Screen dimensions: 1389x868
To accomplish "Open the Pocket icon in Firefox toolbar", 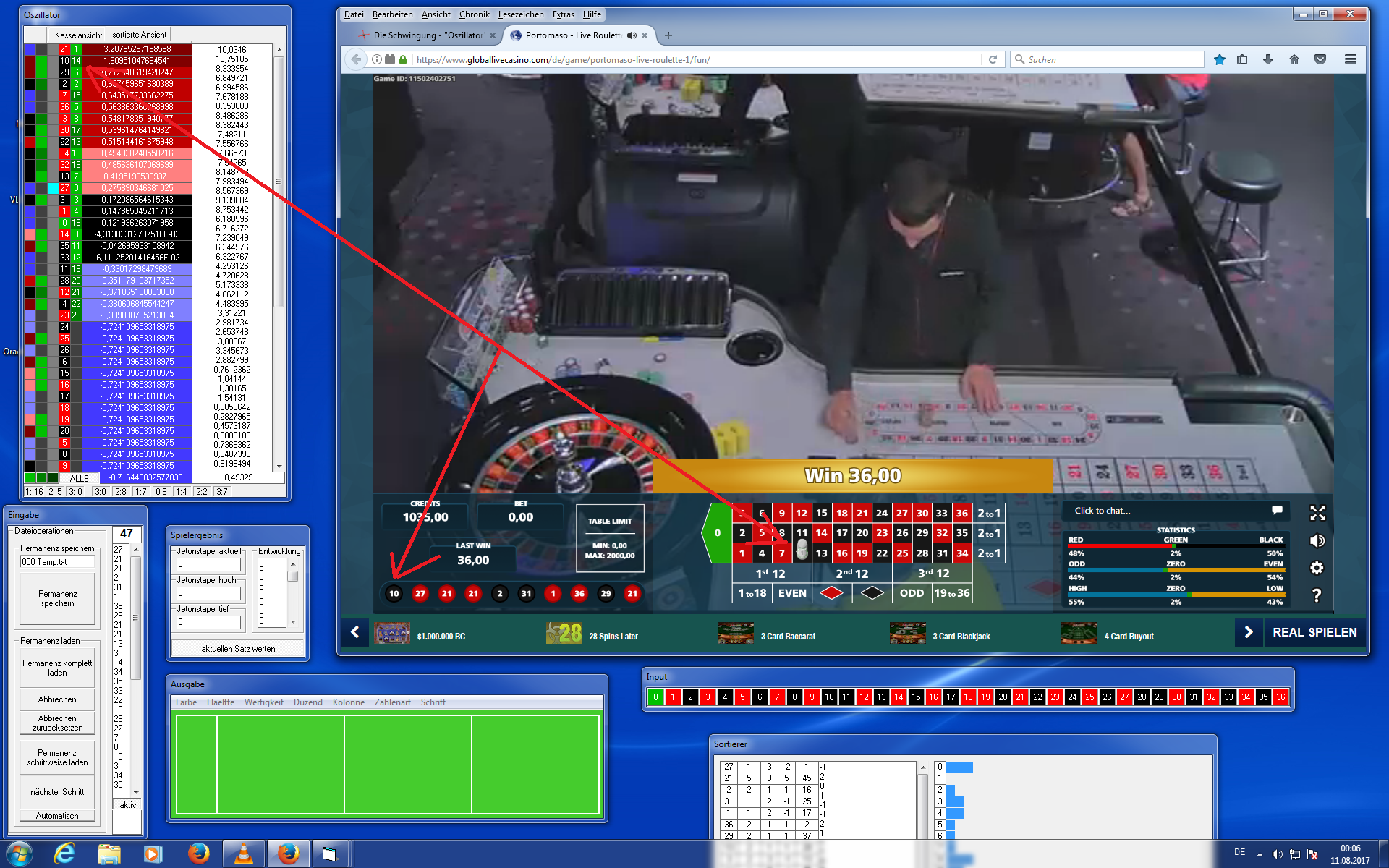I will pyautogui.click(x=1320, y=59).
